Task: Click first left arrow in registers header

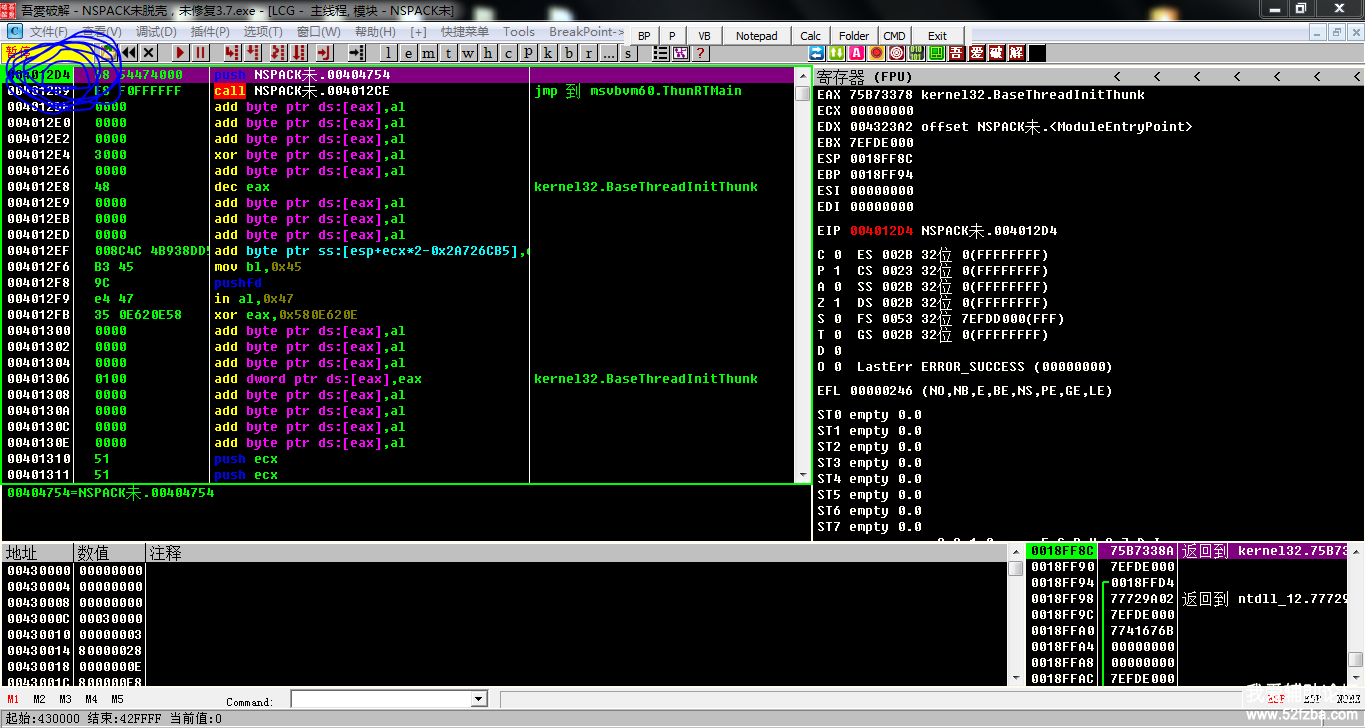Action: point(1117,77)
